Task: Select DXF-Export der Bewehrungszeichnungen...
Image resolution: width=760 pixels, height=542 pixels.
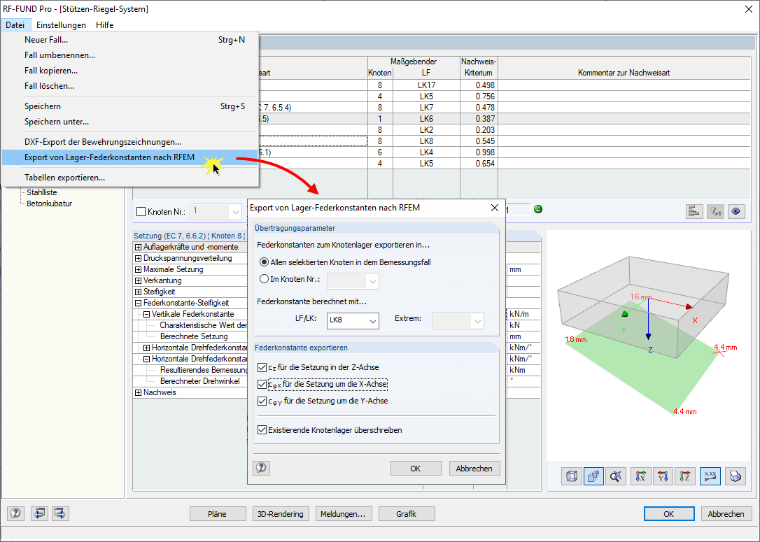Action: point(130,142)
